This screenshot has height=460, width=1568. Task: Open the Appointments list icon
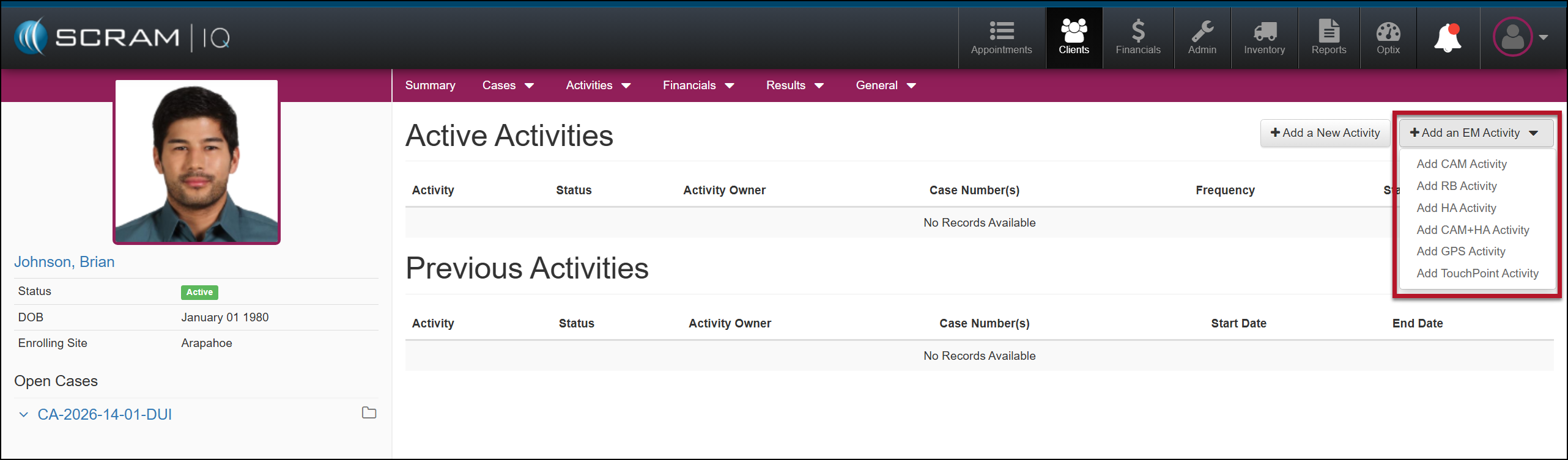tap(1001, 31)
